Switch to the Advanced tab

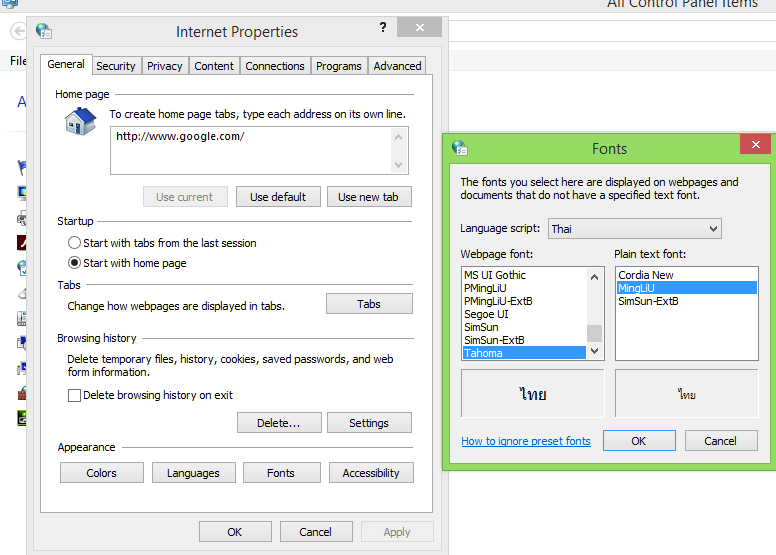(397, 66)
